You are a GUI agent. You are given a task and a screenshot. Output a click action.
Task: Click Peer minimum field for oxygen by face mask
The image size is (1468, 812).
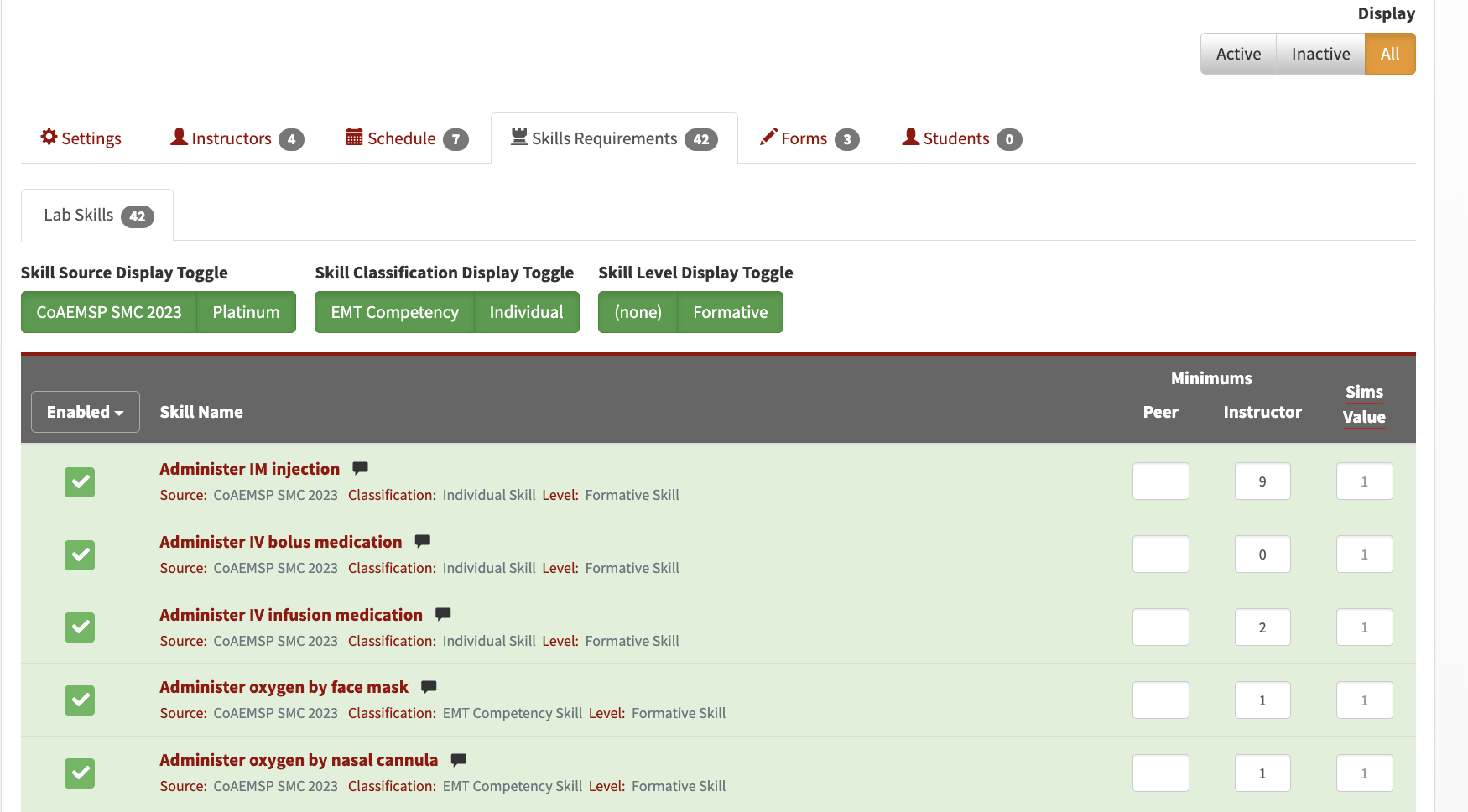(x=1161, y=700)
